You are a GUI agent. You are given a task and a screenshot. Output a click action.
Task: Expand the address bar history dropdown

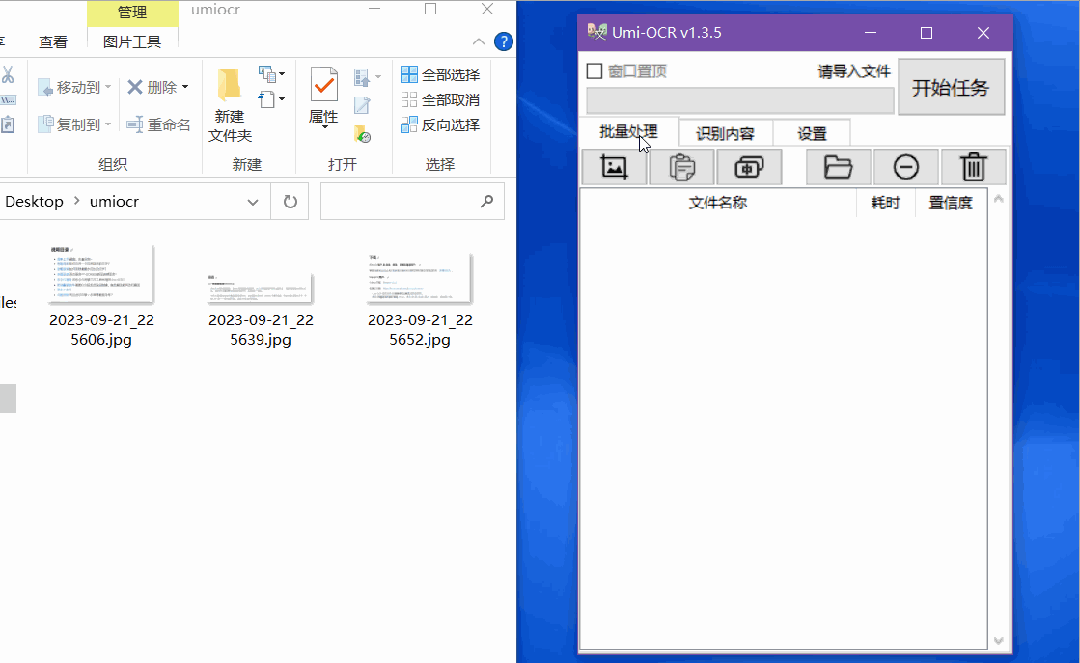coord(253,202)
